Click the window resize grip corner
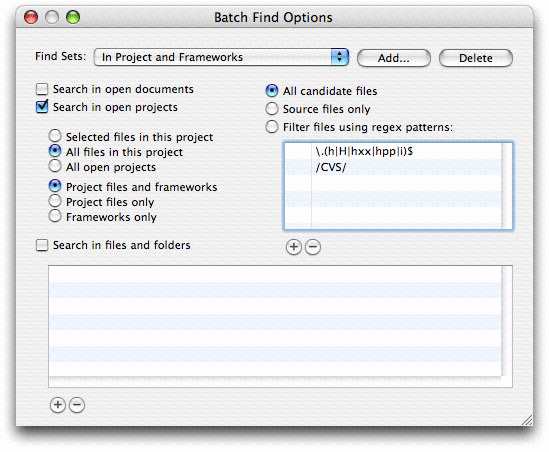Screen dimensions: 549x452 click(527, 420)
